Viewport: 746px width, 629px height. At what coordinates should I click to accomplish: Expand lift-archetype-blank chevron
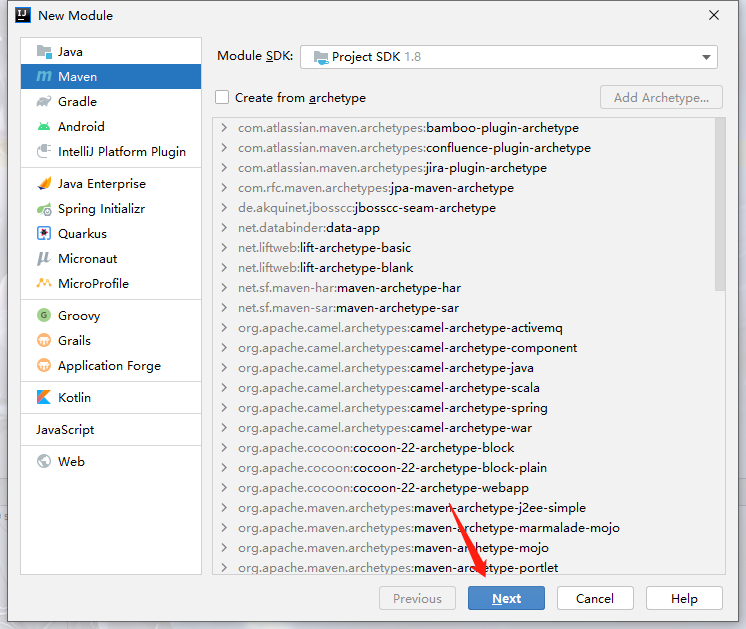pos(224,267)
